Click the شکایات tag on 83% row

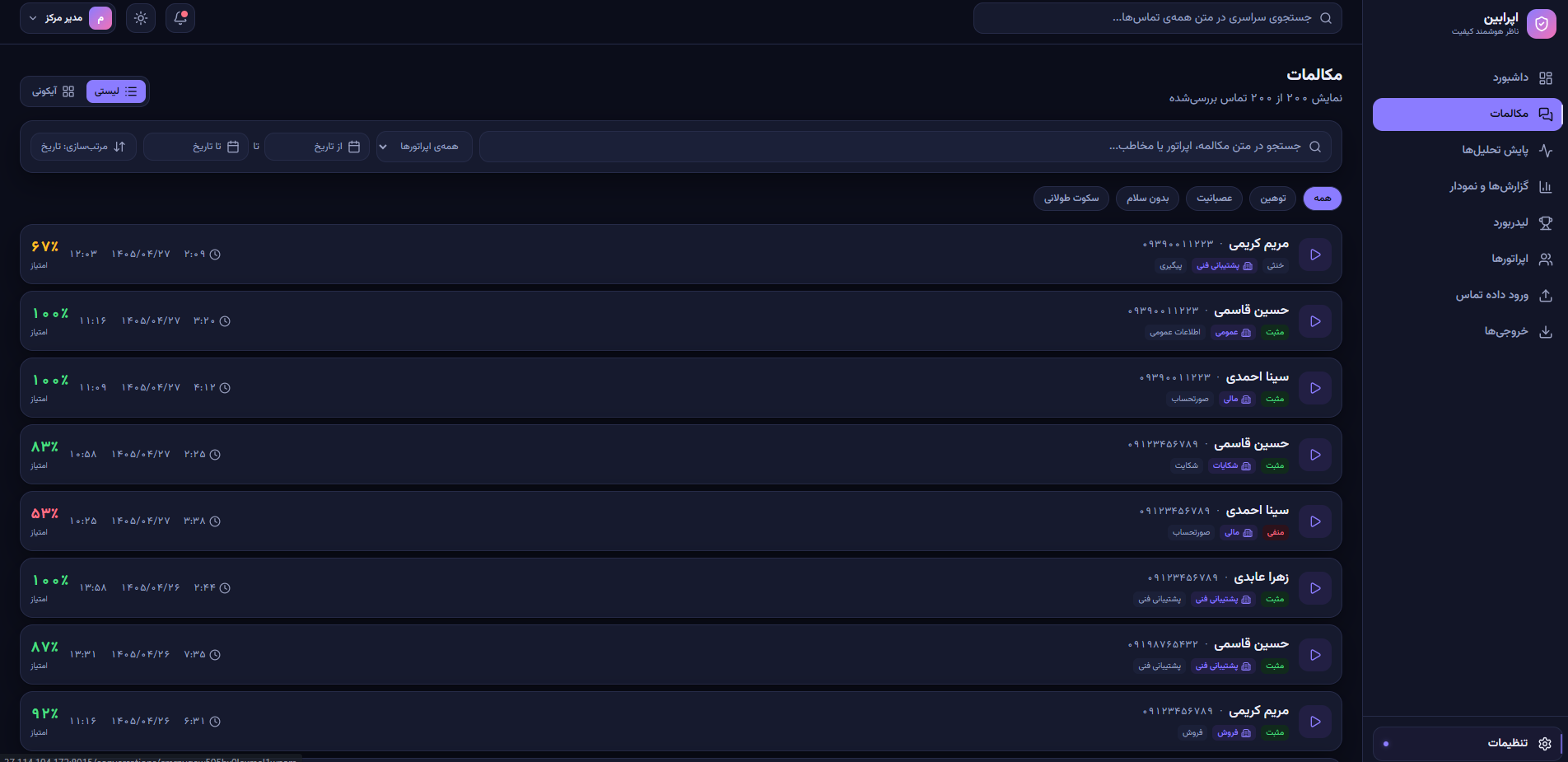click(1231, 466)
